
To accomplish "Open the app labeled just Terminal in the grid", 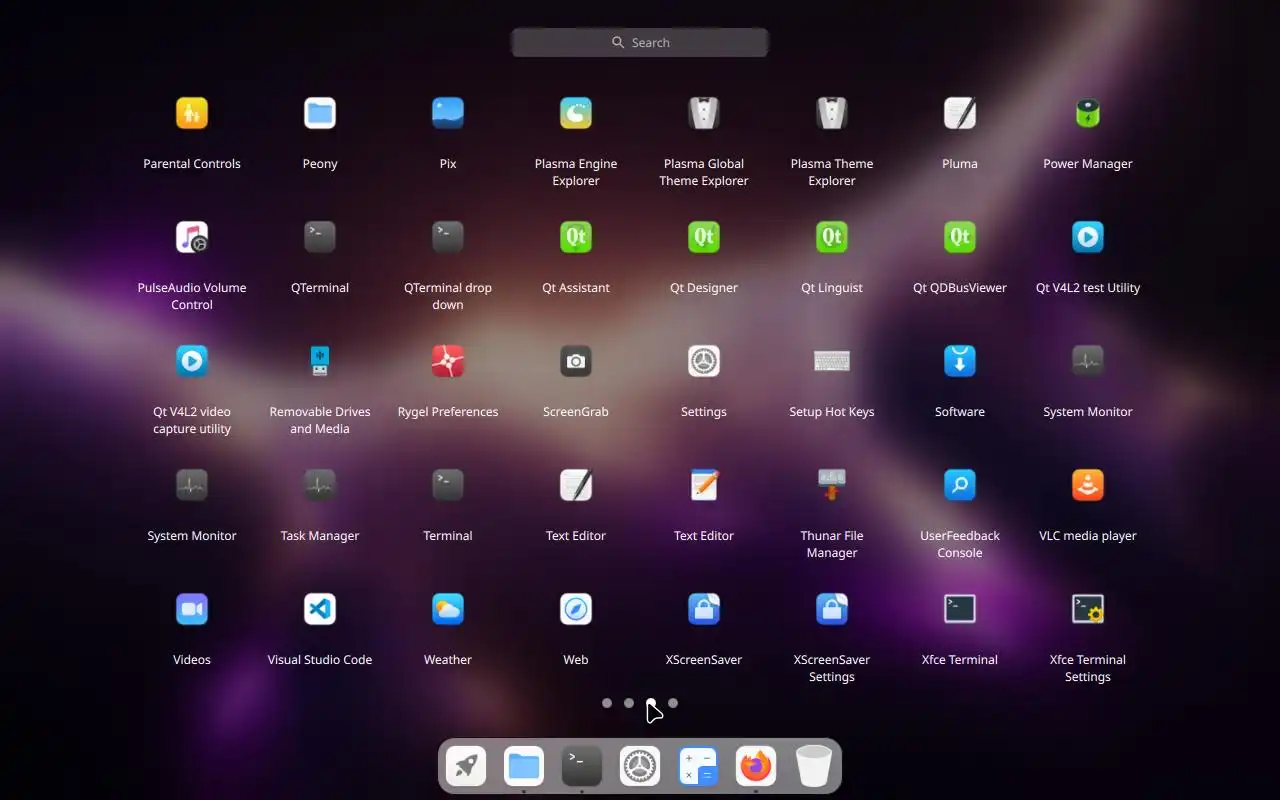I will tap(448, 485).
